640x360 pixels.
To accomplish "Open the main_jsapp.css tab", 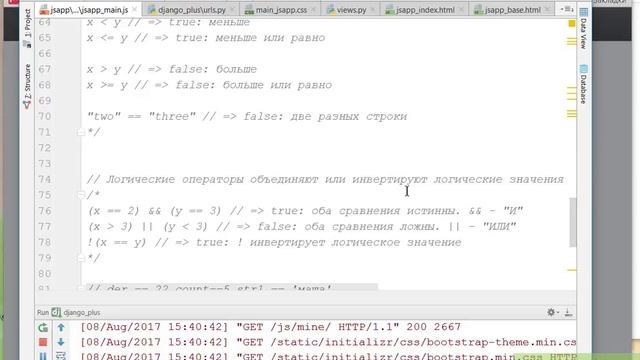I will click(x=281, y=10).
